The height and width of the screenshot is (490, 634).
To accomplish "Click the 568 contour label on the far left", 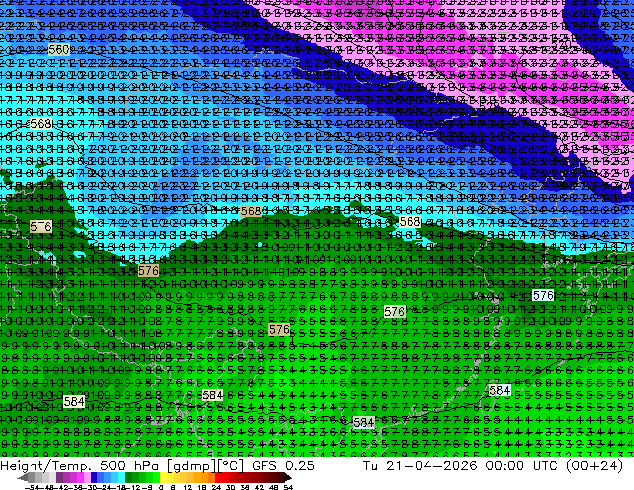I will (41, 123).
